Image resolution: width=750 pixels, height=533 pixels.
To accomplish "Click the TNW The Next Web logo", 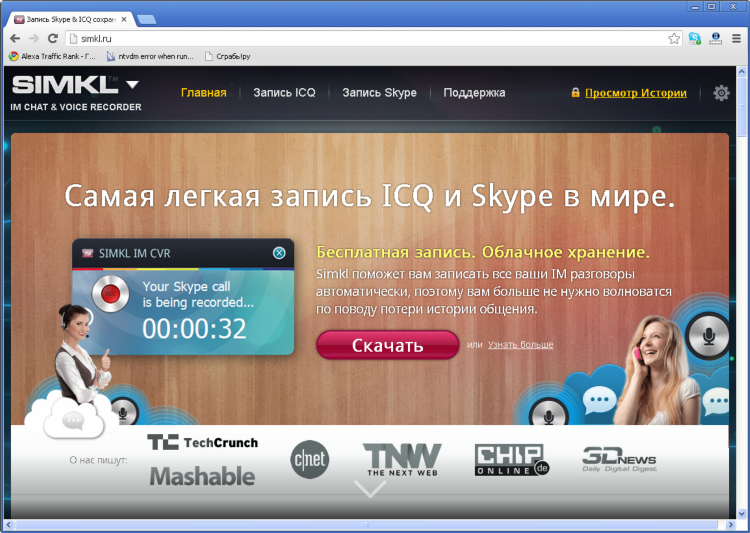I will click(x=402, y=459).
